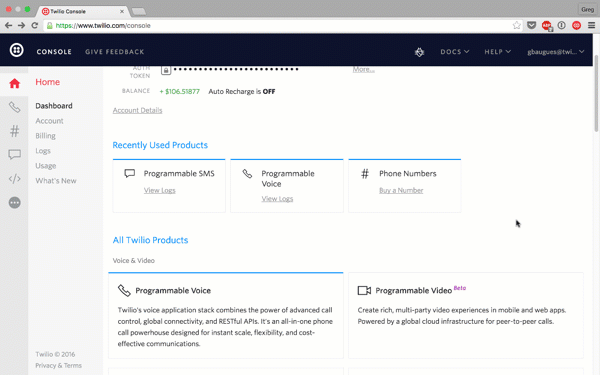Open Programmable Voice phone sidebar icon
The height and width of the screenshot is (375, 600).
coord(15,107)
